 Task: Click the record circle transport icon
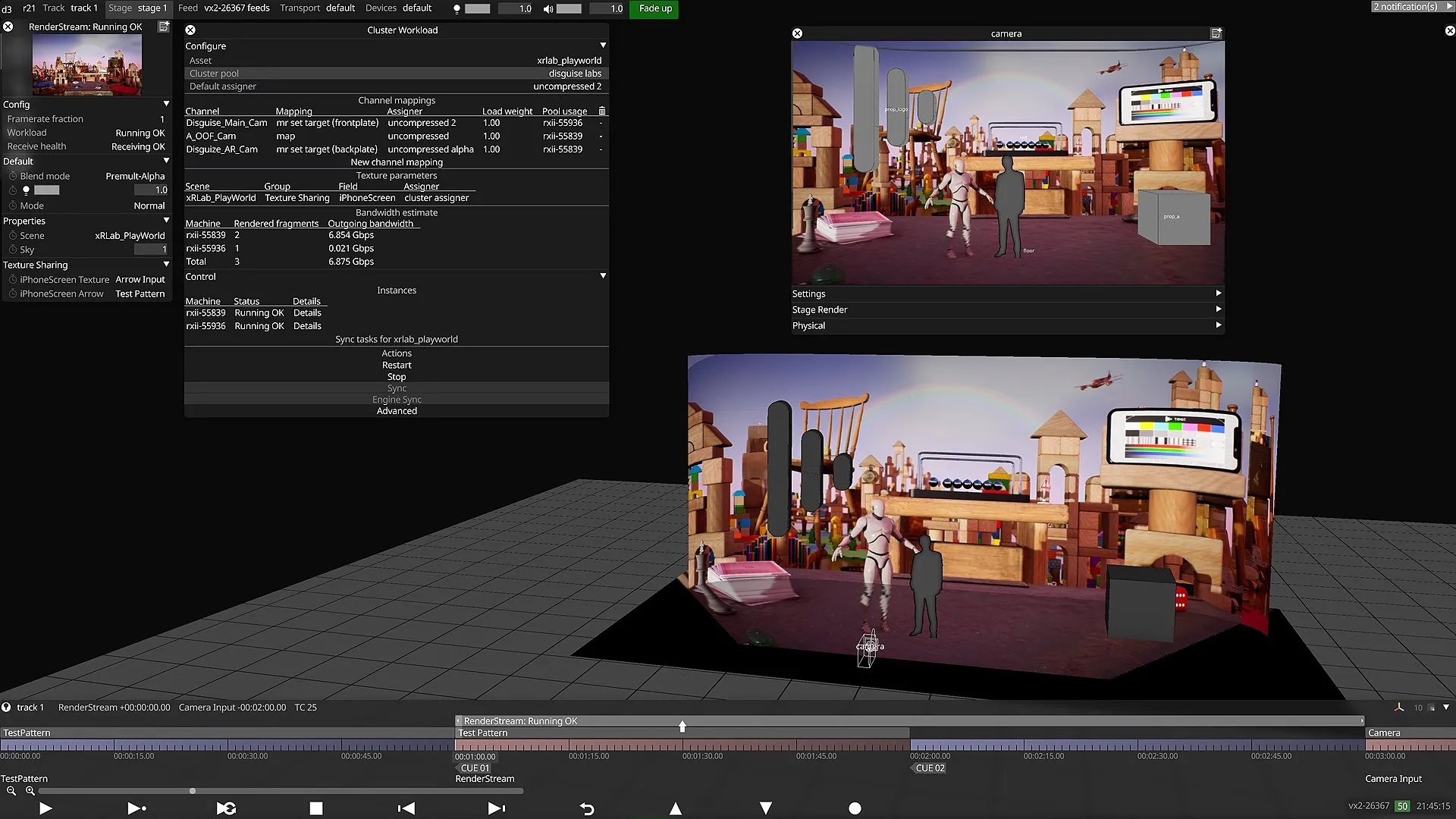[855, 808]
